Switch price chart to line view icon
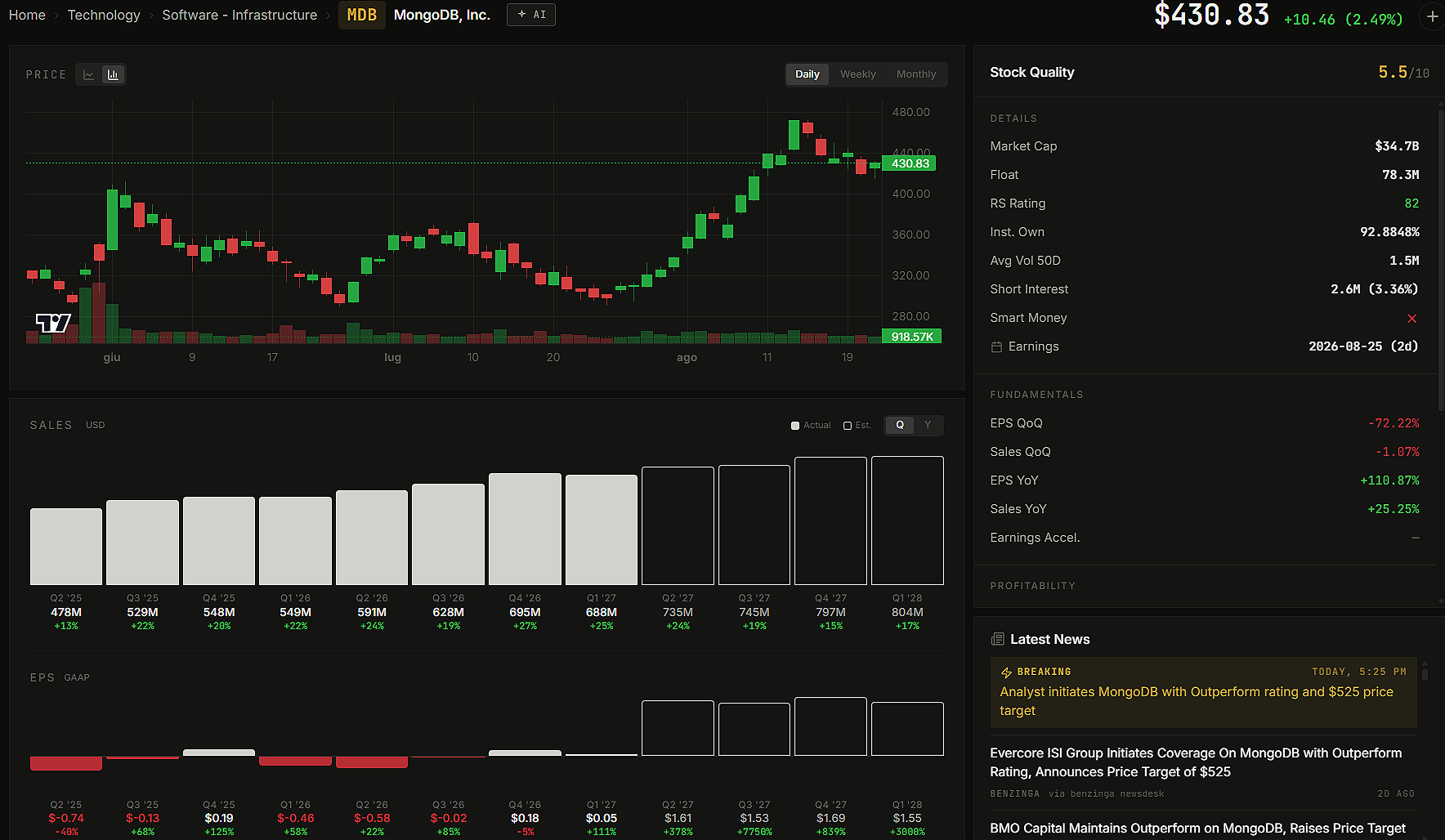This screenshot has height=840, width=1445. (x=89, y=74)
